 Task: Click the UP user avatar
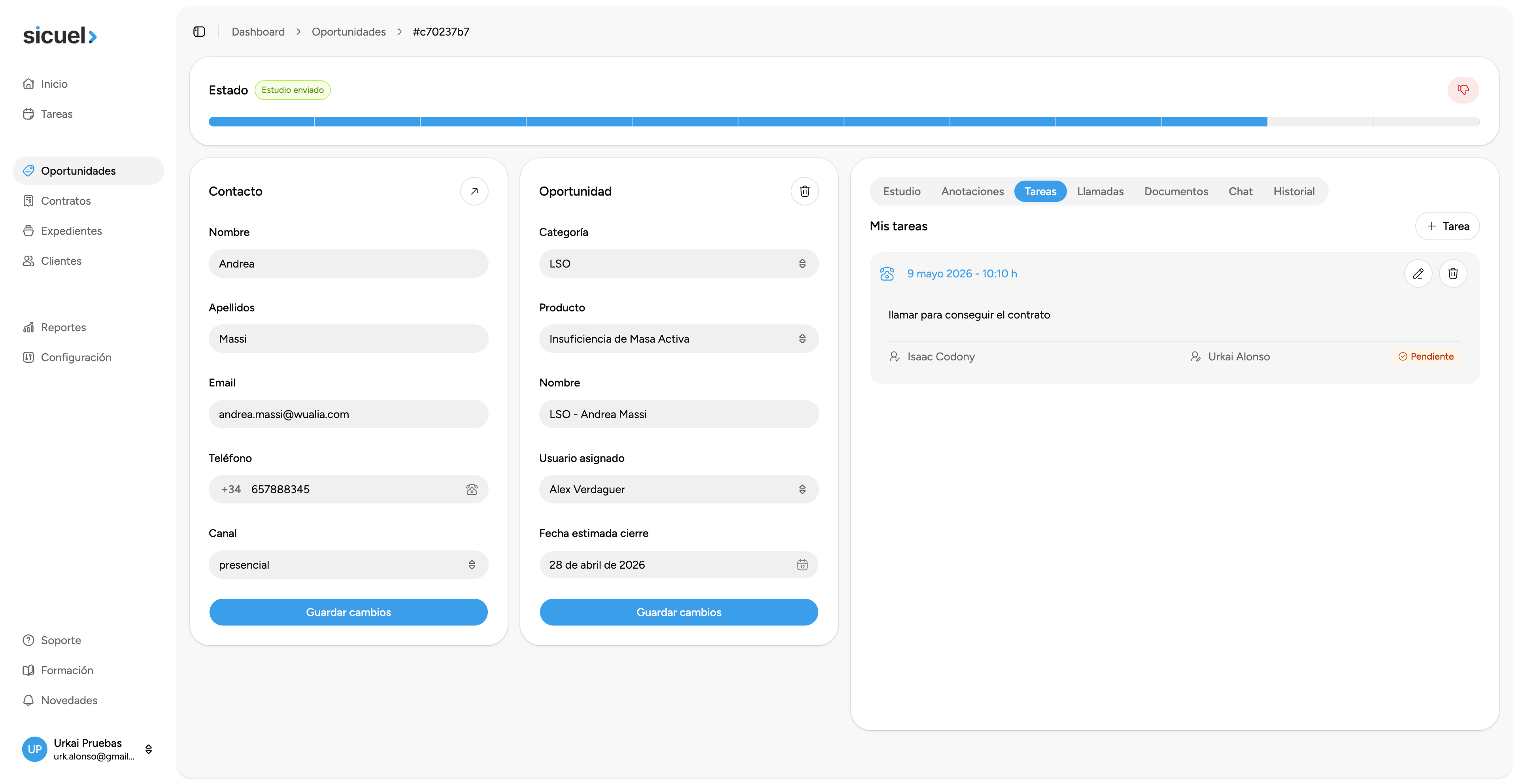point(35,749)
